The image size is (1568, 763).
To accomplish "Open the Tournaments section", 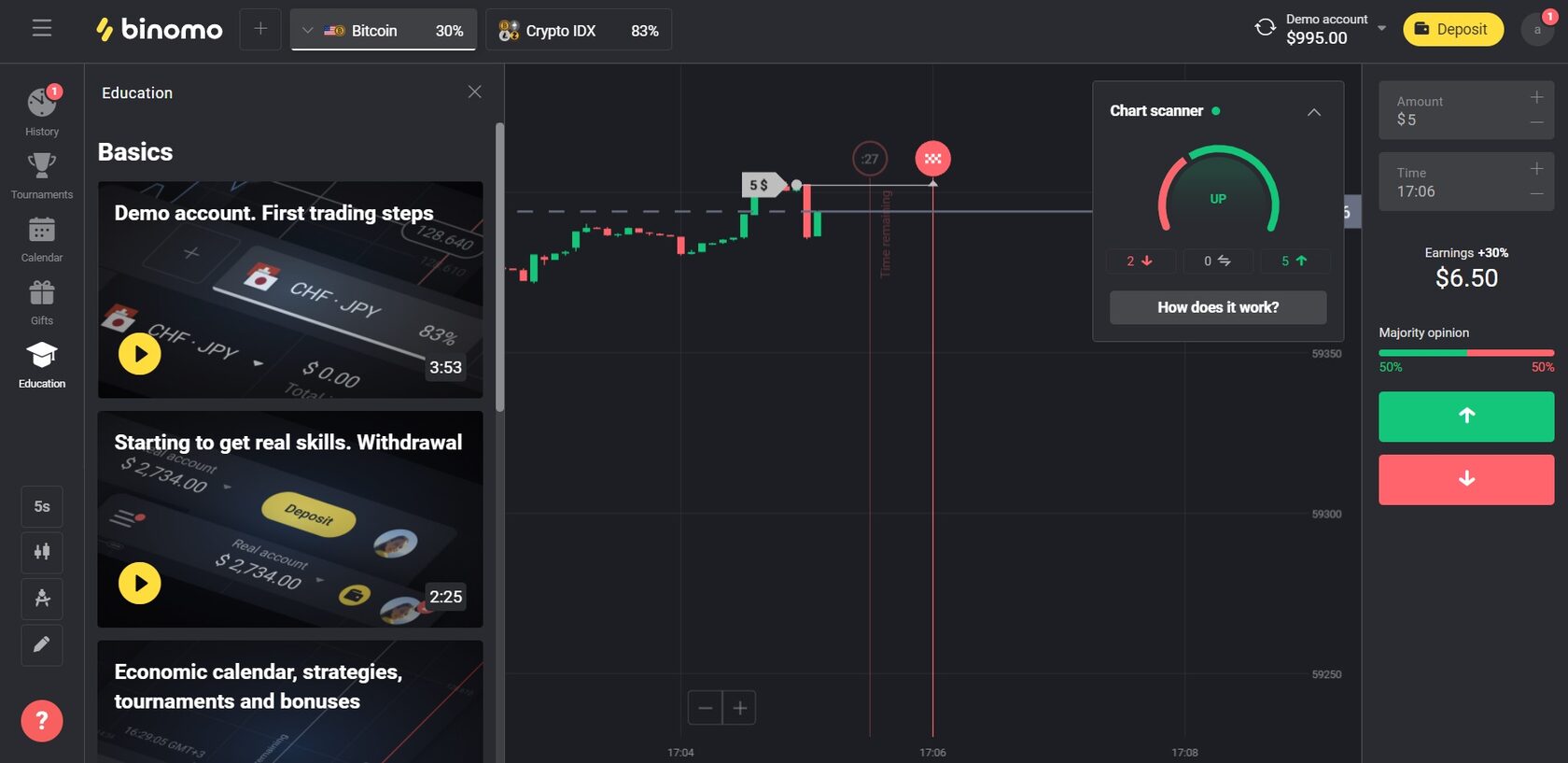I will click(x=41, y=171).
